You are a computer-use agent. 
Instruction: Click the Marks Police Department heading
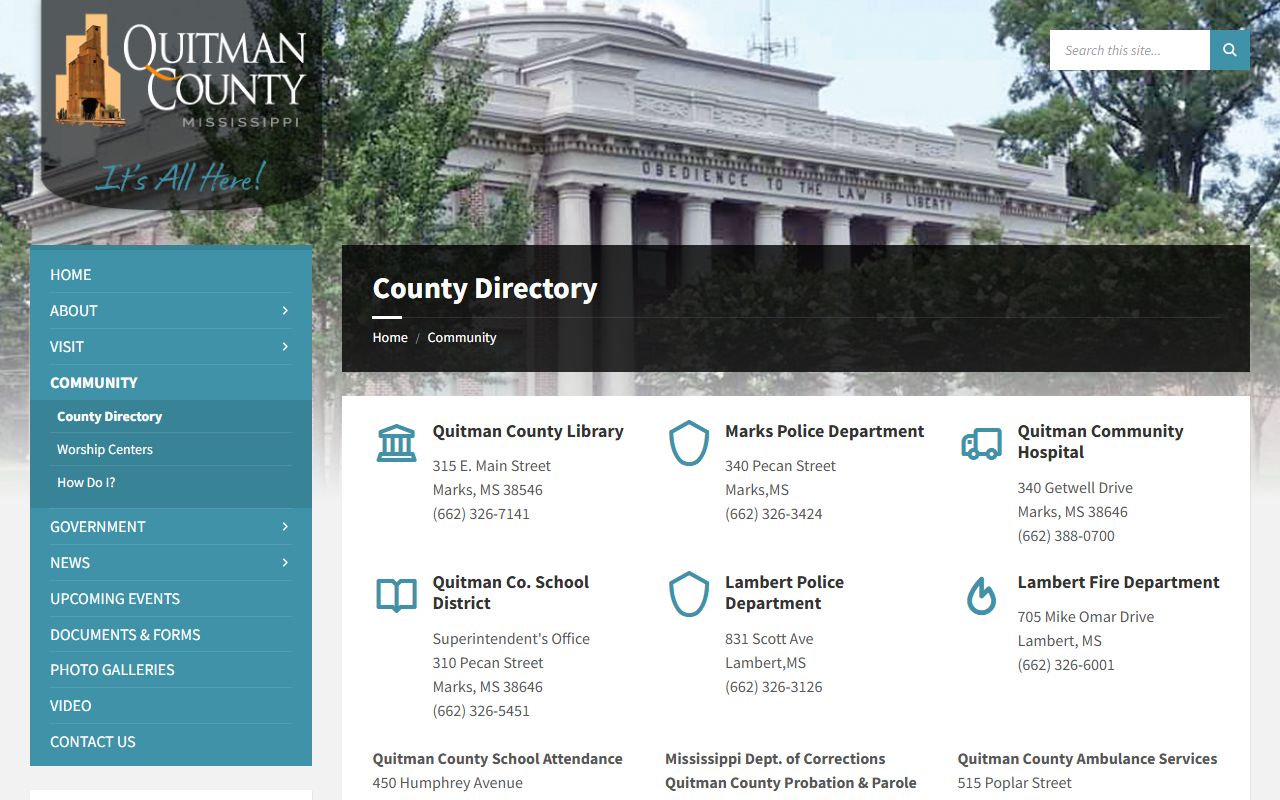click(825, 431)
